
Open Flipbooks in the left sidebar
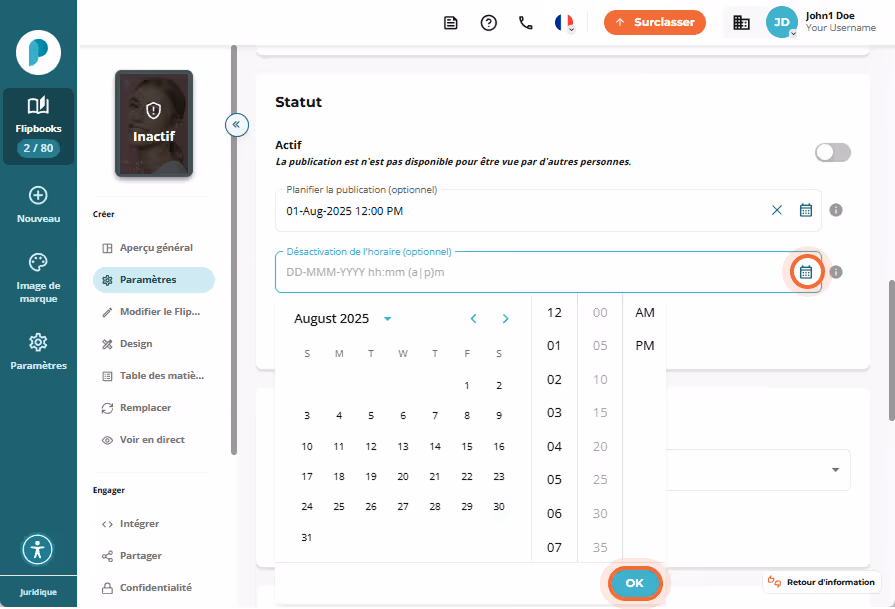38,126
